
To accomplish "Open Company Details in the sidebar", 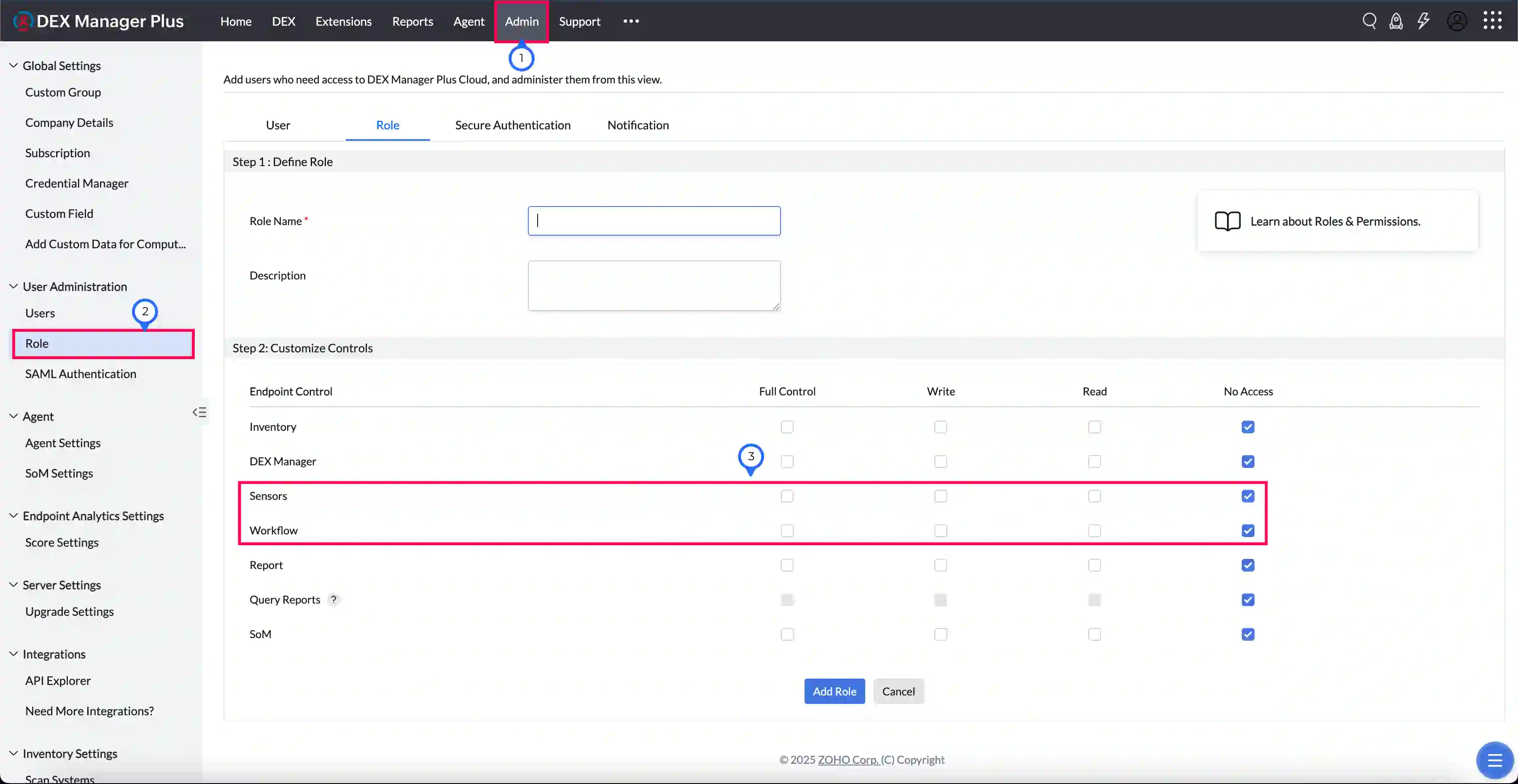I will 69,123.
